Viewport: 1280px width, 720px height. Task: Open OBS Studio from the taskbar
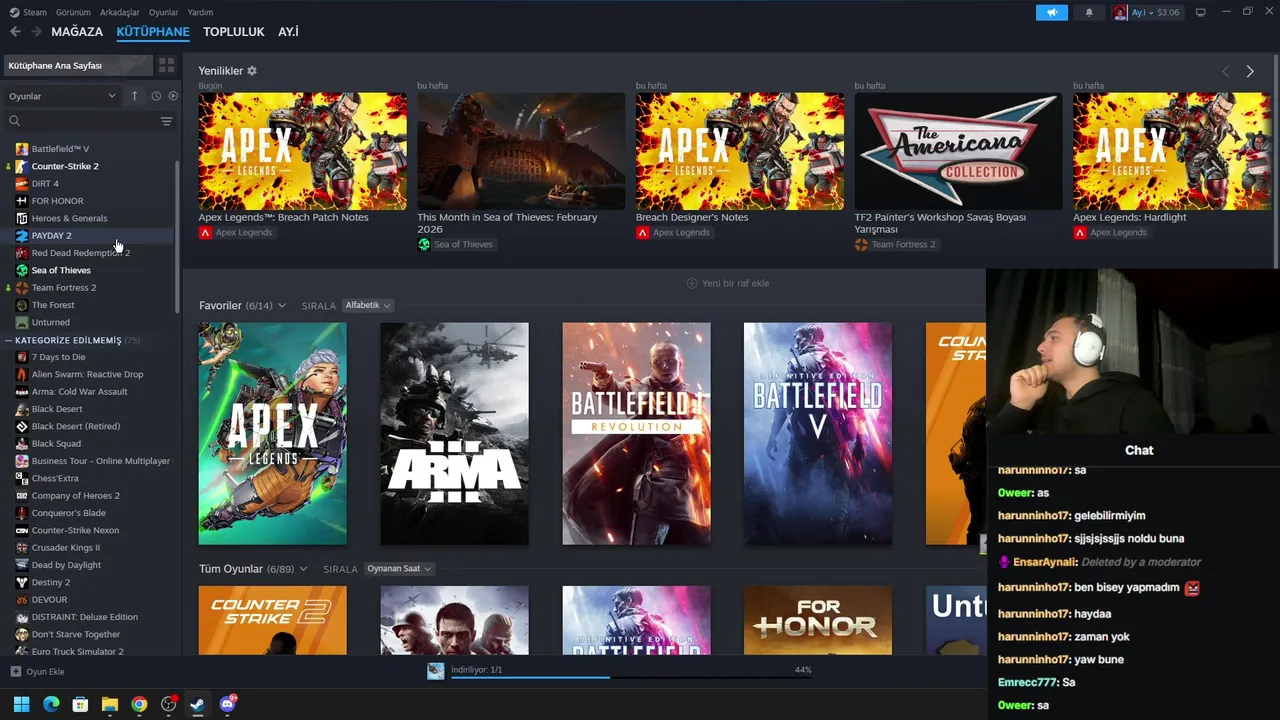click(x=169, y=704)
